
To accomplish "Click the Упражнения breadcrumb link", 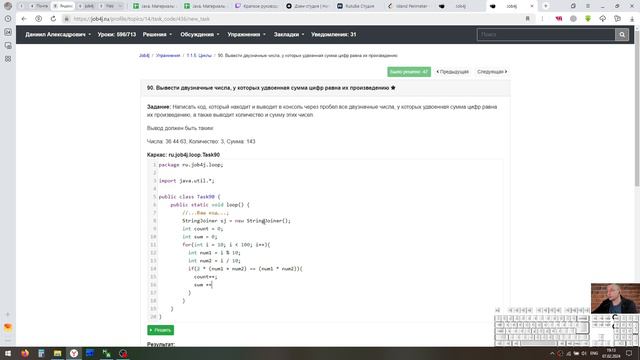I will coord(168,56).
